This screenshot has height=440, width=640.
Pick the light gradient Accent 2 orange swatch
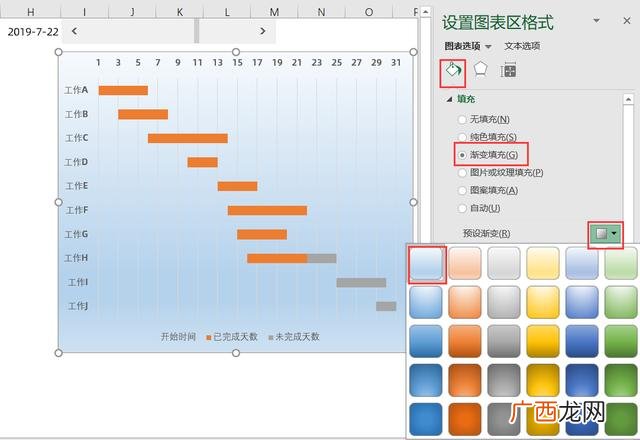(x=464, y=263)
